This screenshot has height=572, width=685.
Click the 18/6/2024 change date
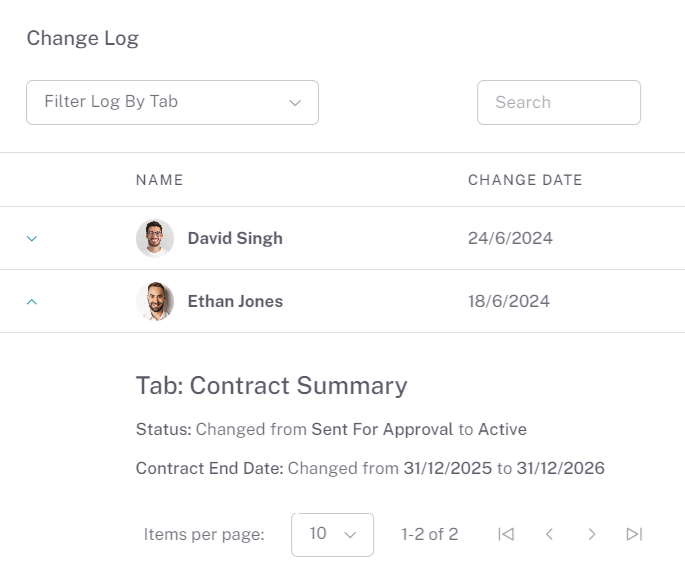[x=509, y=301]
